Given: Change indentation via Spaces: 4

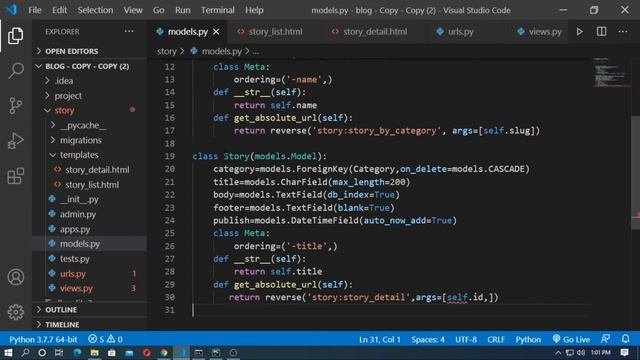Looking at the screenshot, I should pos(428,339).
